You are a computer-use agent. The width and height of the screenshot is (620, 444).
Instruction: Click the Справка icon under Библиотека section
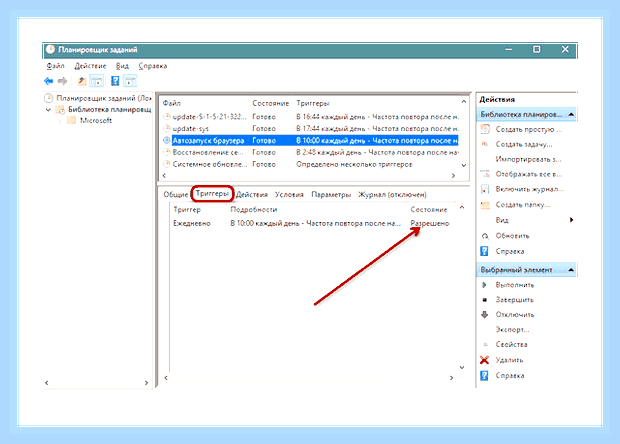pyautogui.click(x=484, y=251)
